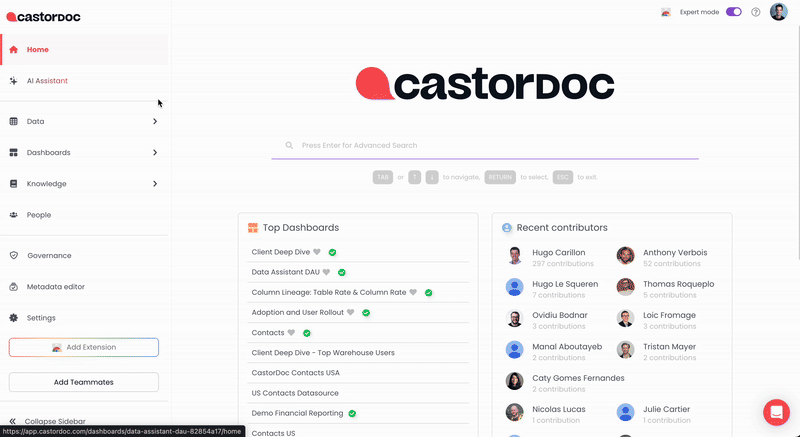Click the Knowledge book icon
The width and height of the screenshot is (800, 437).
pyautogui.click(x=14, y=184)
